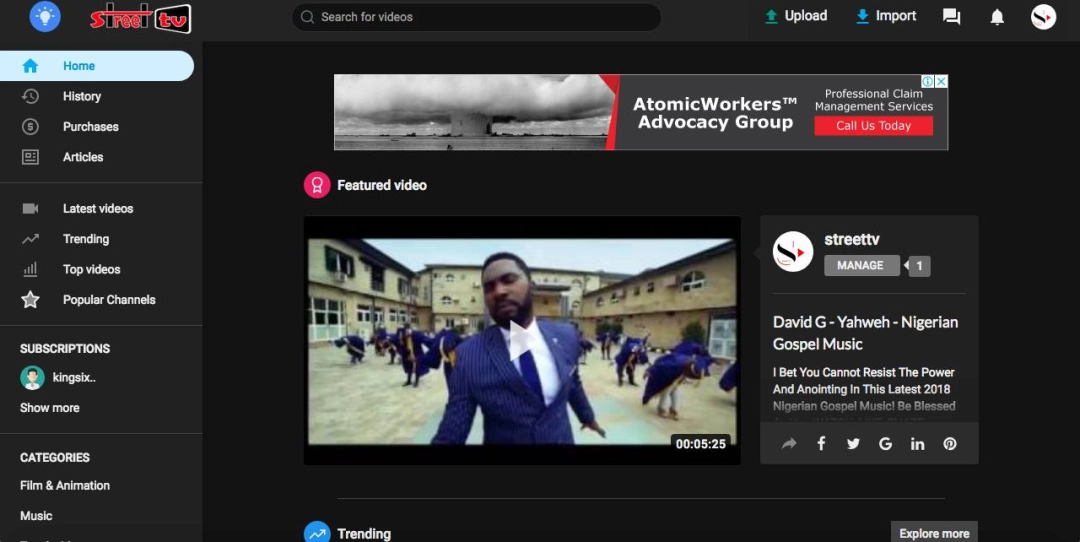This screenshot has height=542, width=1080.
Task: Open the Import video option
Action: click(886, 16)
